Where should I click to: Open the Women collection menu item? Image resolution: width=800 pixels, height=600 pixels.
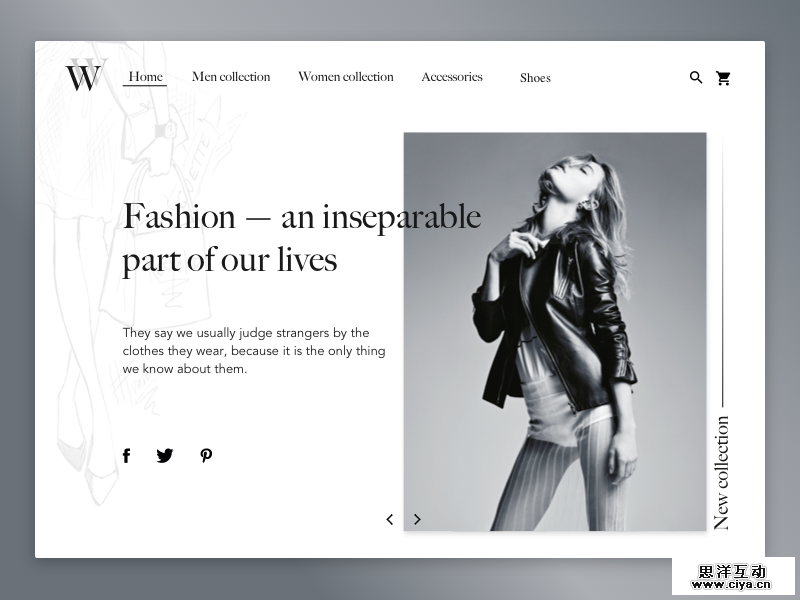point(346,77)
